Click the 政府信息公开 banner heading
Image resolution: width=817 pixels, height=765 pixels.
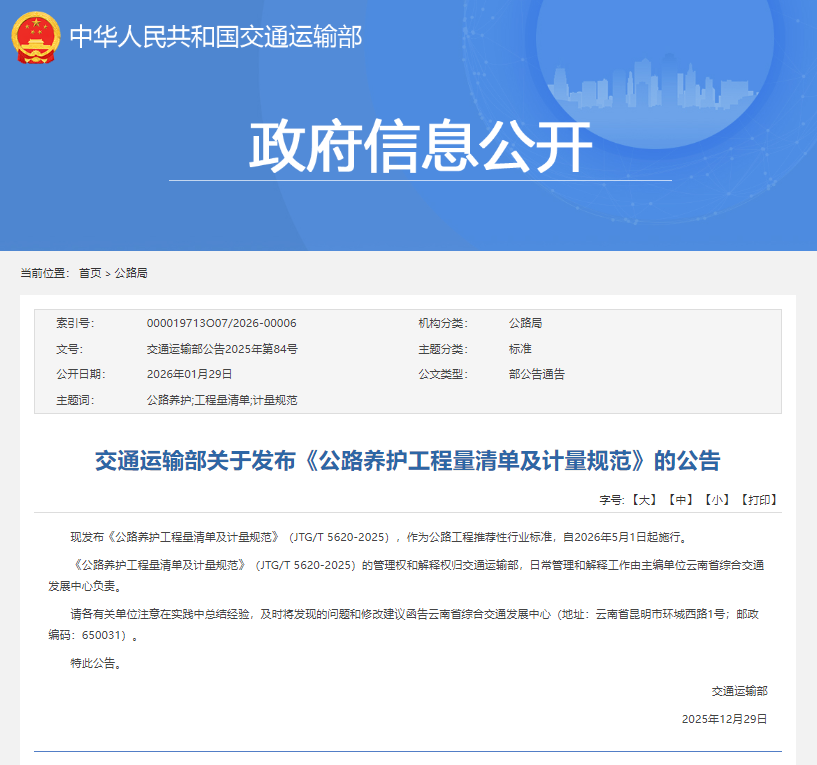tap(420, 147)
